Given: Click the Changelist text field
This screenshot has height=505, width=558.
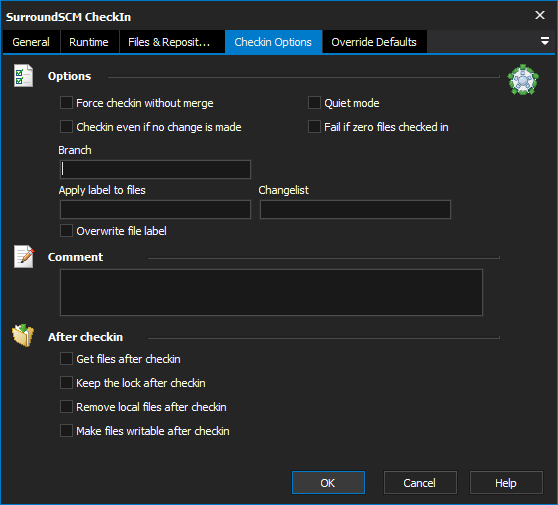Looking at the screenshot, I should 355,209.
